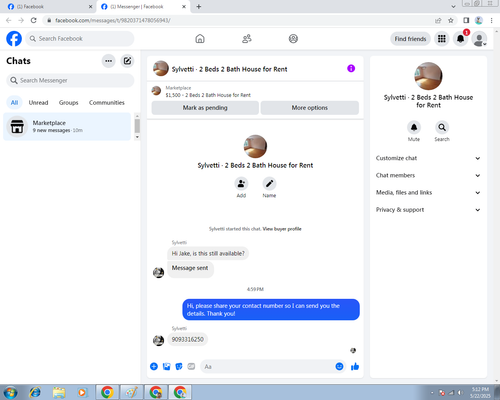The image size is (500, 400).
Task: Select the Communities chats filter
Action: click(x=107, y=103)
